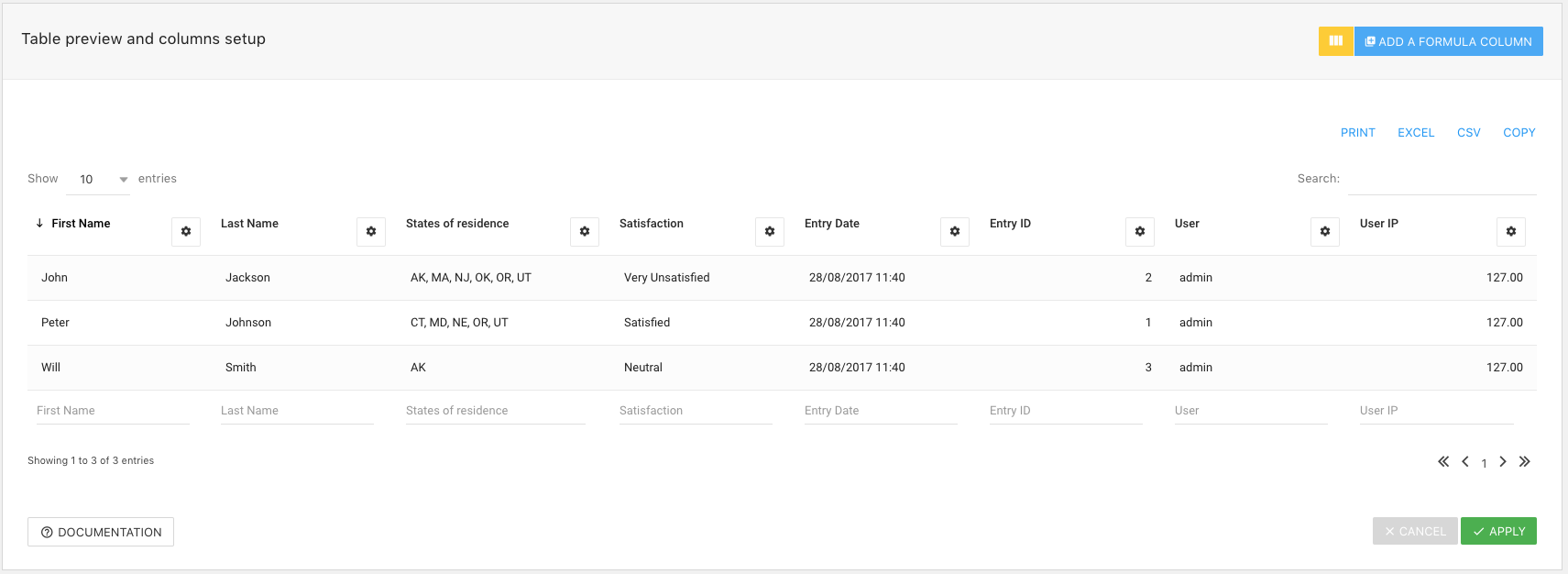
Task: Click the green Apply button
Action: coord(1498,532)
